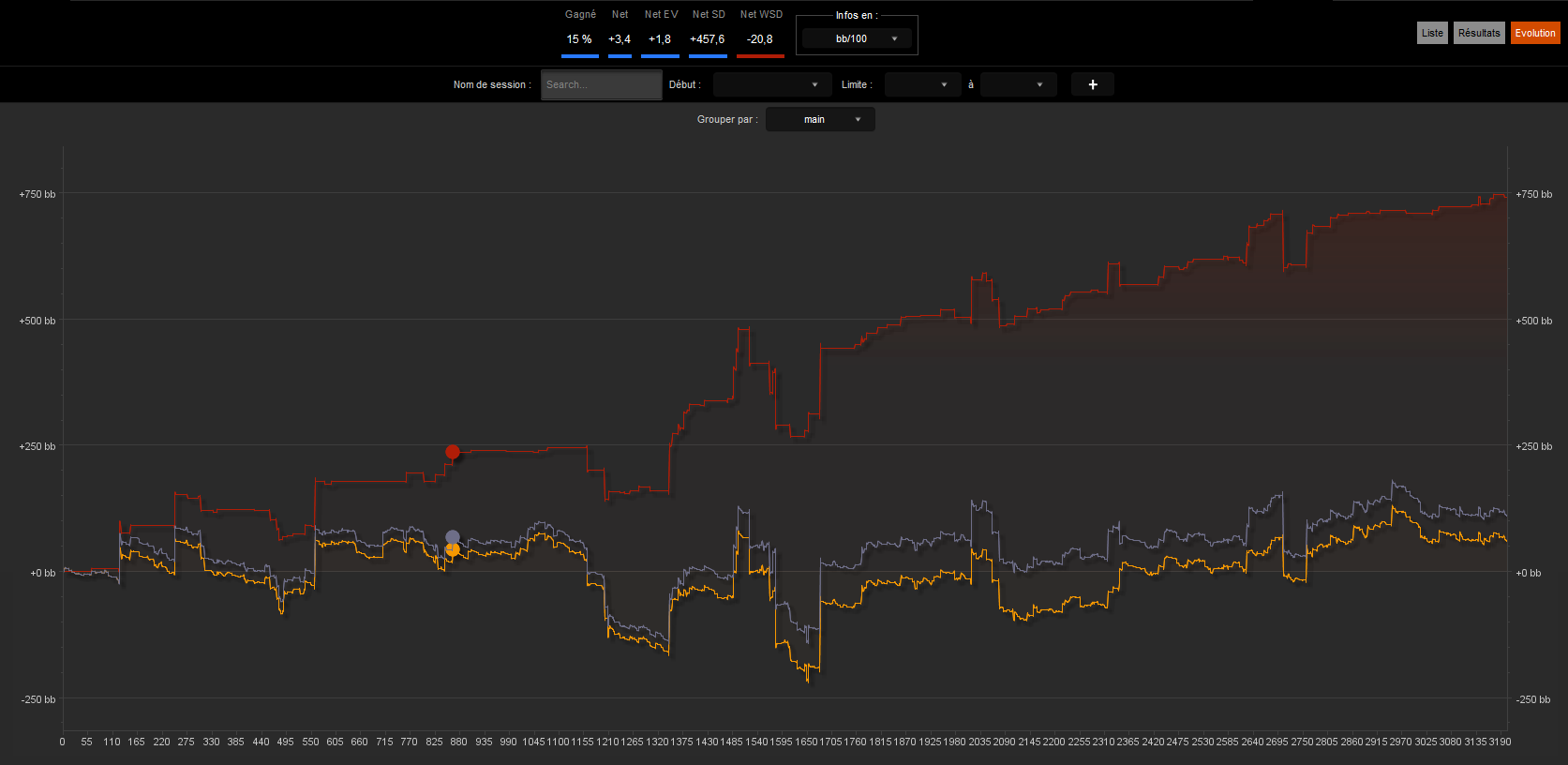Expand the Début date dropdown

pyautogui.click(x=772, y=84)
